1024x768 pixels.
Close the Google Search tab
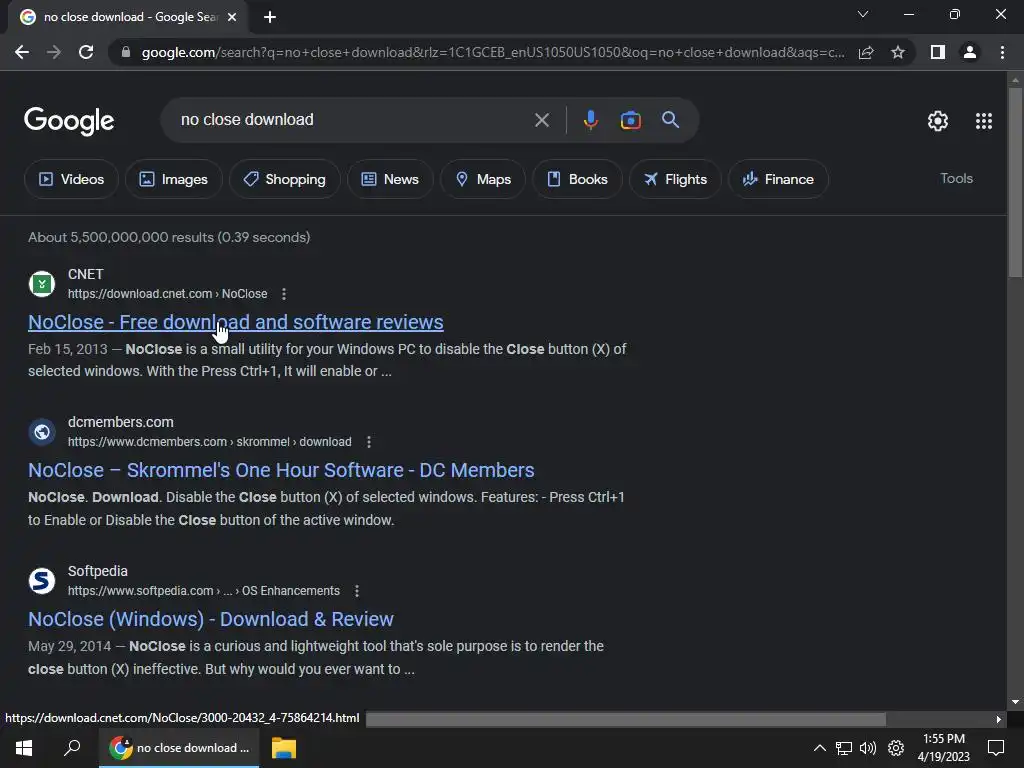point(232,17)
